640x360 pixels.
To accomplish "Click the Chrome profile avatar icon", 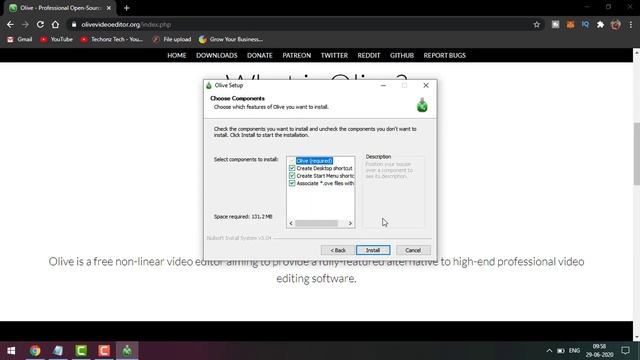I will [x=616, y=24].
